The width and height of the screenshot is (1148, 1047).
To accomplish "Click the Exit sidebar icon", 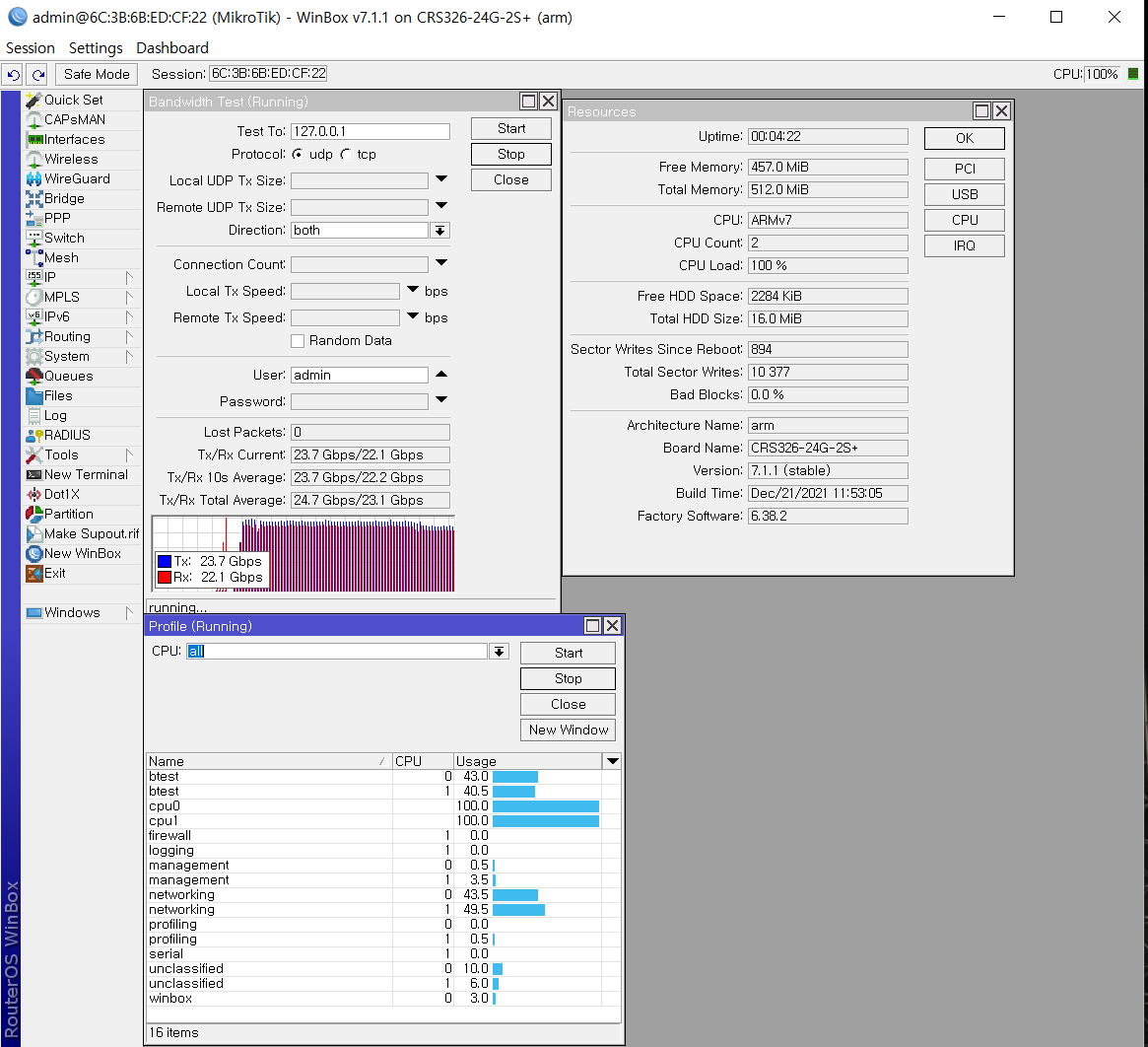I will click(x=34, y=574).
